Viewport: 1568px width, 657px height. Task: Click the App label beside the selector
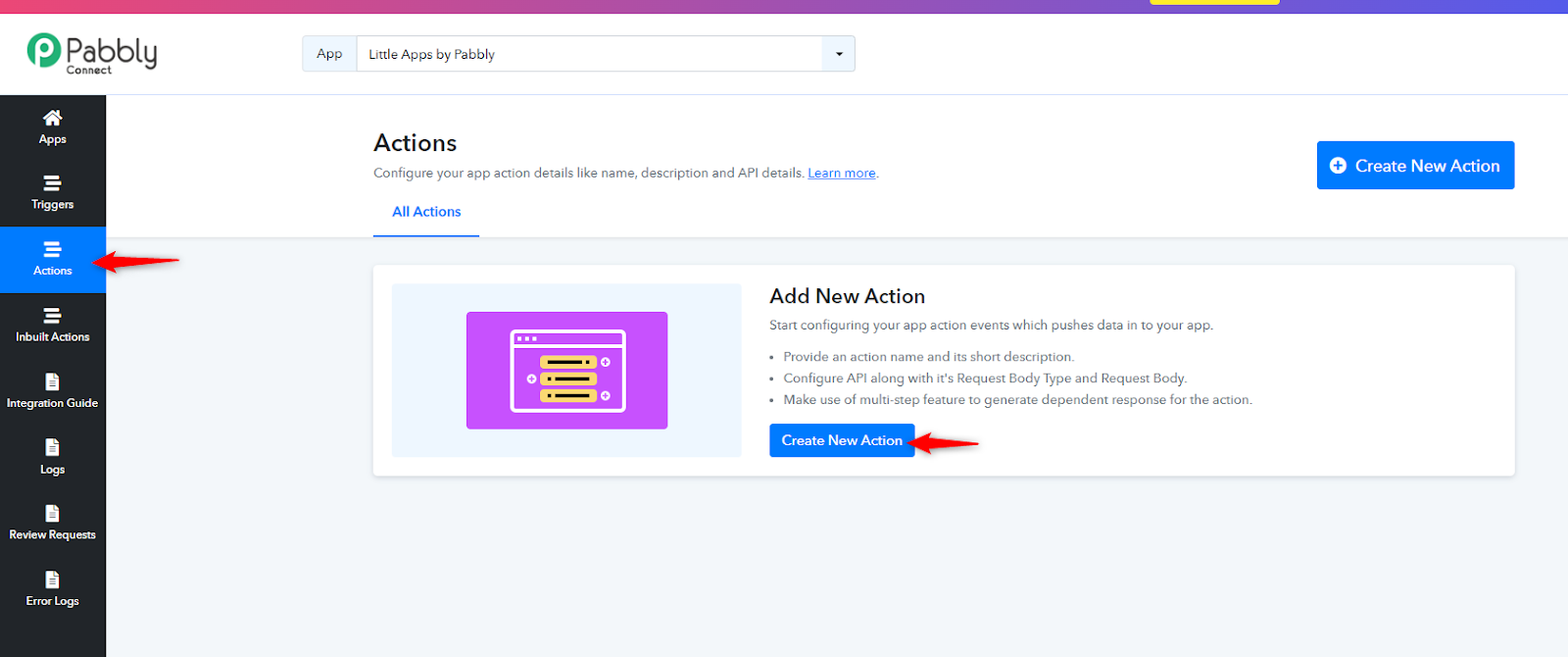click(329, 54)
